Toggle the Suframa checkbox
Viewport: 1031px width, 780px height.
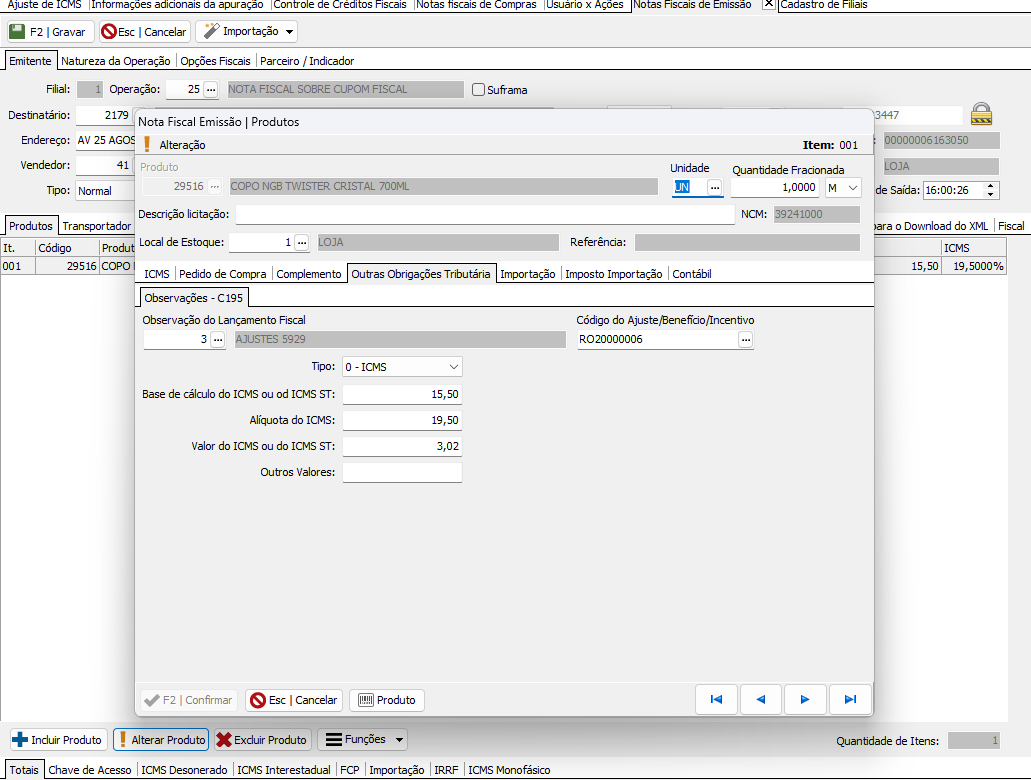479,90
